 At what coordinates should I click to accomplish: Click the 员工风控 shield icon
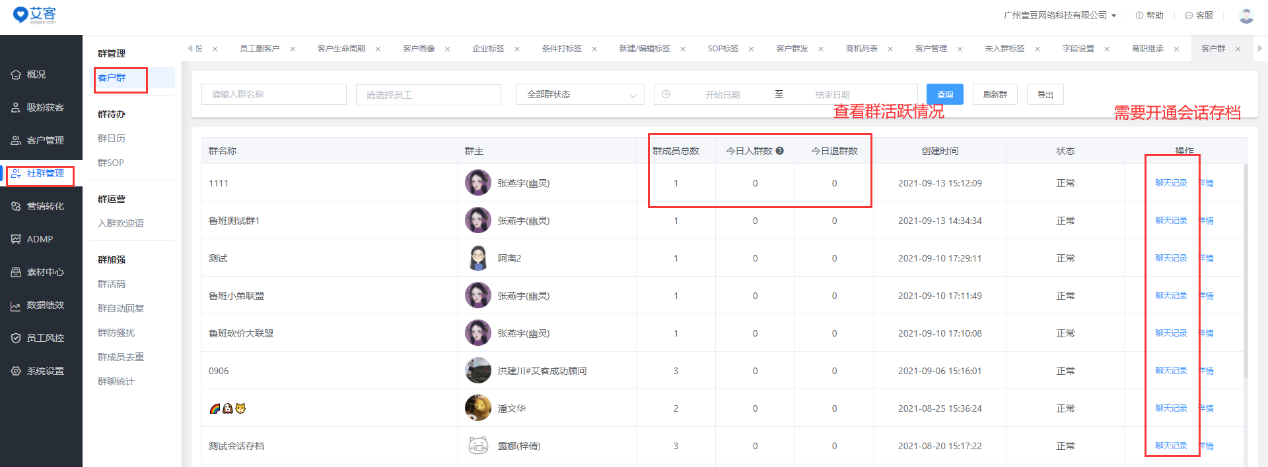(x=16, y=338)
